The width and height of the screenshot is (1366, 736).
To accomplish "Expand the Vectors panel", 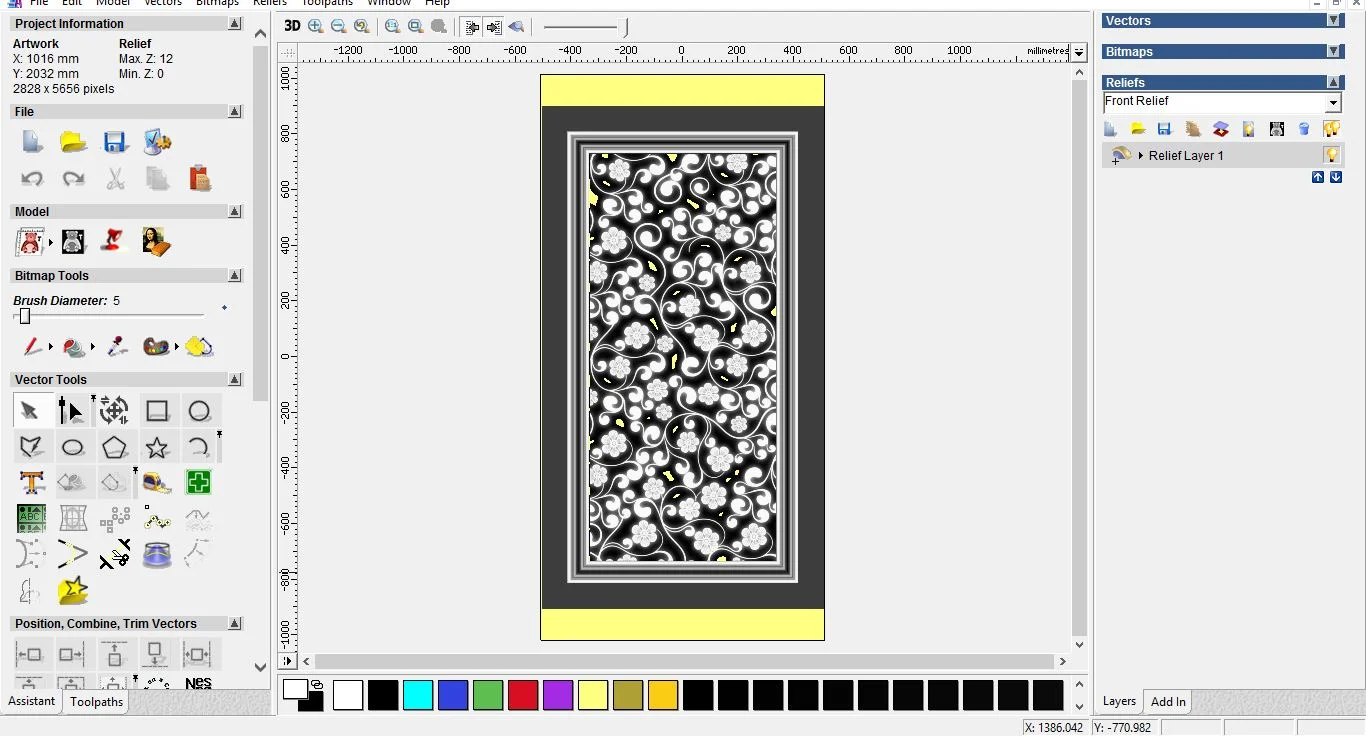I will point(1333,21).
